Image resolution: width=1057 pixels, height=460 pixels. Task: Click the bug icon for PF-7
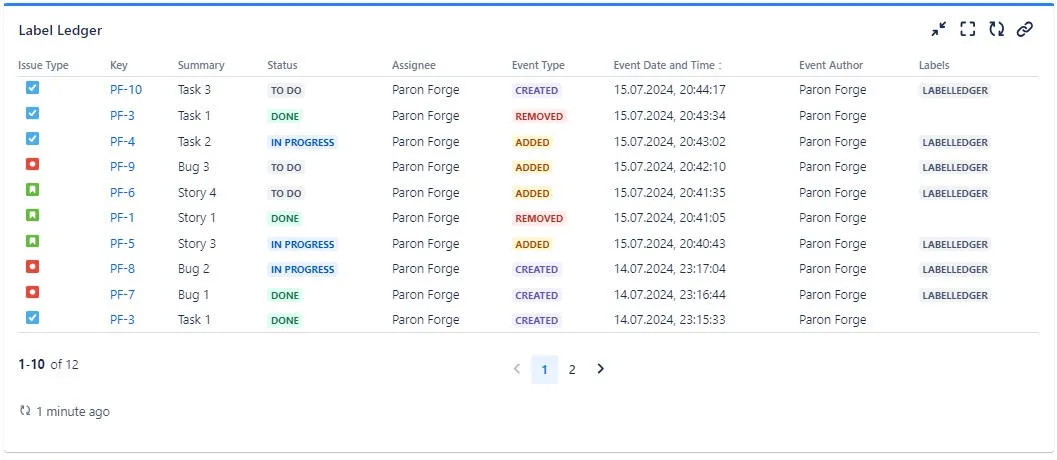[x=32, y=292]
